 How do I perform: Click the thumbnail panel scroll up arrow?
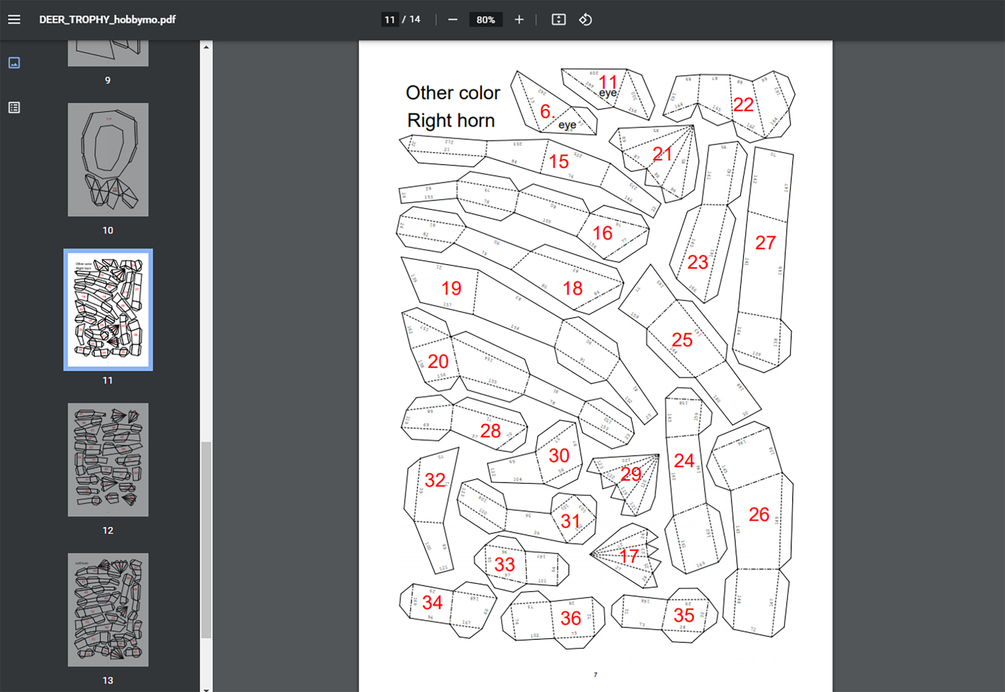tap(206, 46)
